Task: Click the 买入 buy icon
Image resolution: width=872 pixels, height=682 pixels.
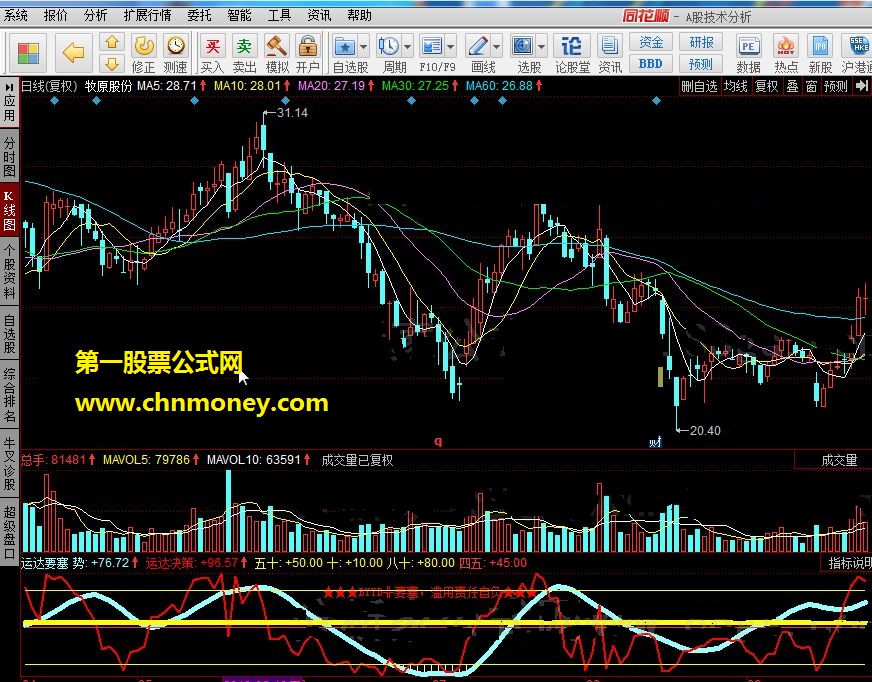Action: click(212, 53)
